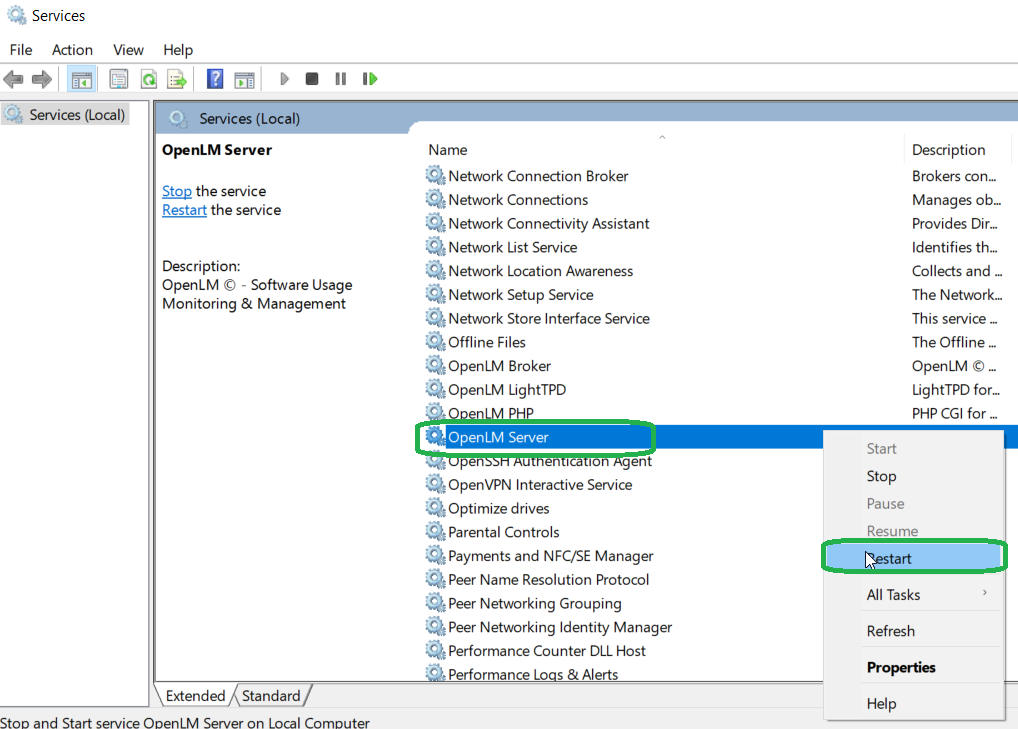Open the Action menu
This screenshot has height=729, width=1018.
point(72,50)
